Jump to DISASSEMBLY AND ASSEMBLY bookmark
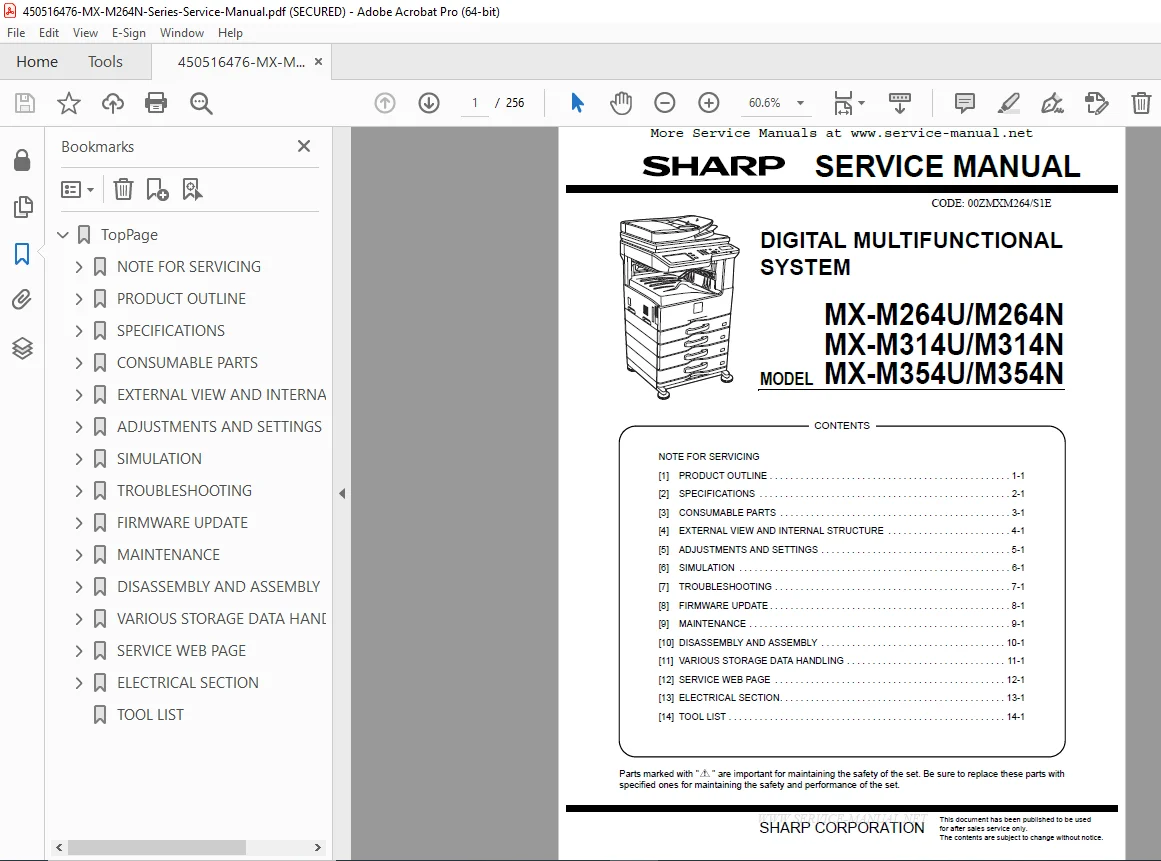Image resolution: width=1161 pixels, height=861 pixels. (218, 586)
